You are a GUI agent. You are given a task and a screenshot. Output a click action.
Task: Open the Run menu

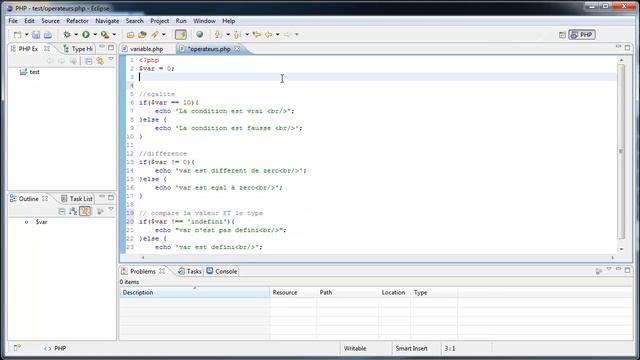[x=181, y=21]
